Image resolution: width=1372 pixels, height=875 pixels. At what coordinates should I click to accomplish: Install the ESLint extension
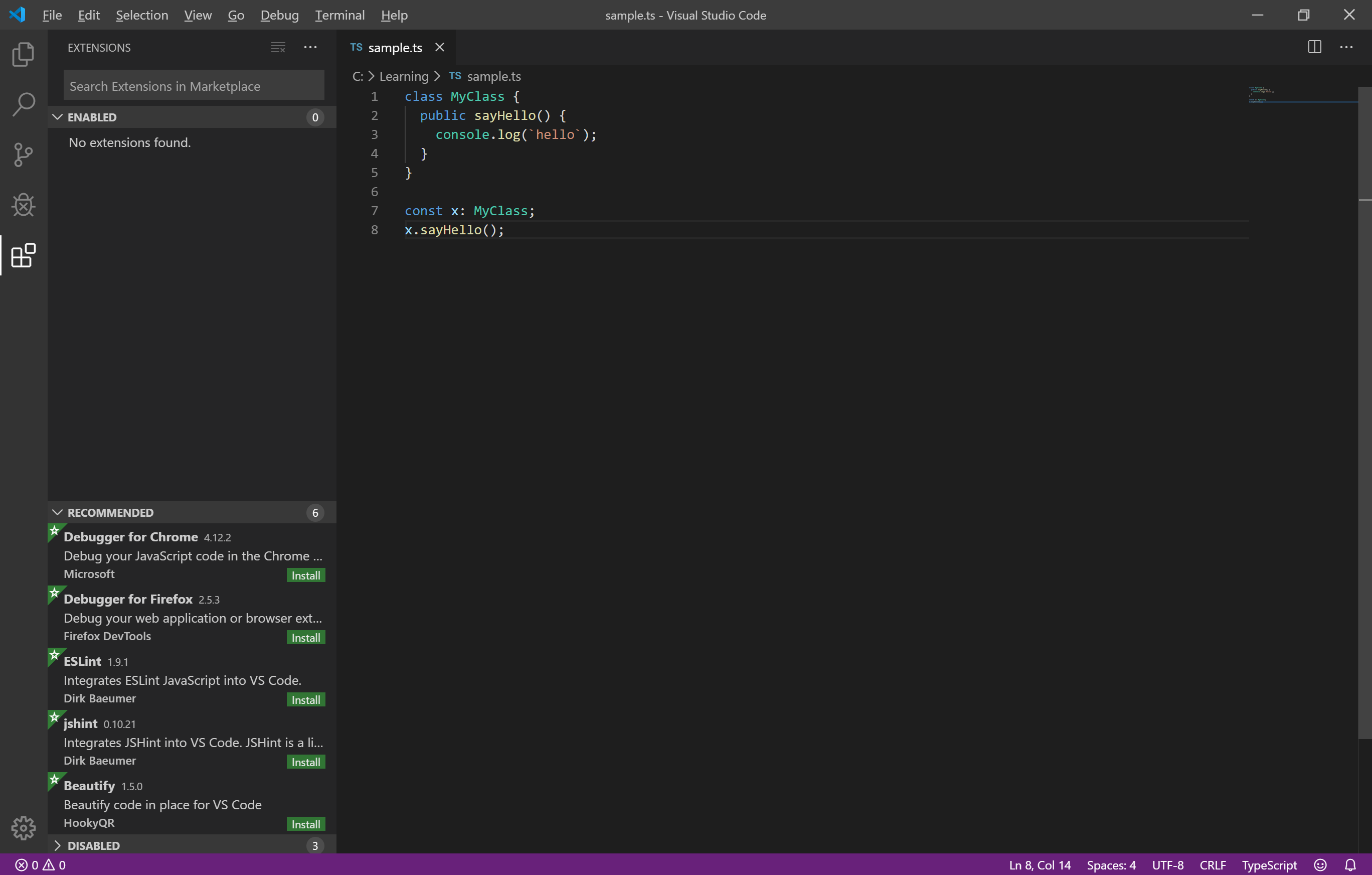(x=305, y=700)
